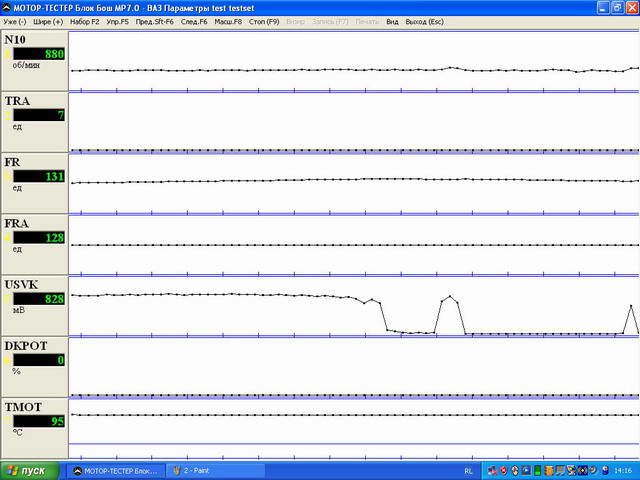Click the taskbar clock 14:16
This screenshot has height=480, width=640.
pyautogui.click(x=623, y=471)
